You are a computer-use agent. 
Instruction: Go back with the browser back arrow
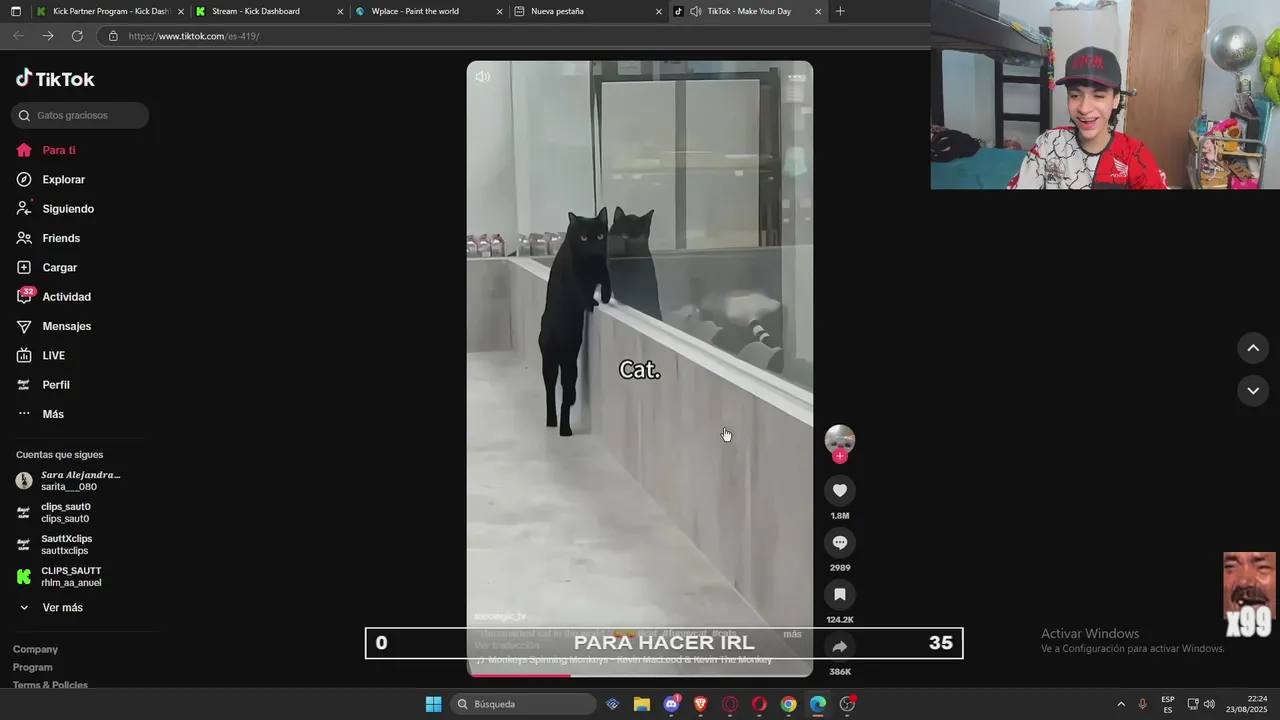(18, 36)
